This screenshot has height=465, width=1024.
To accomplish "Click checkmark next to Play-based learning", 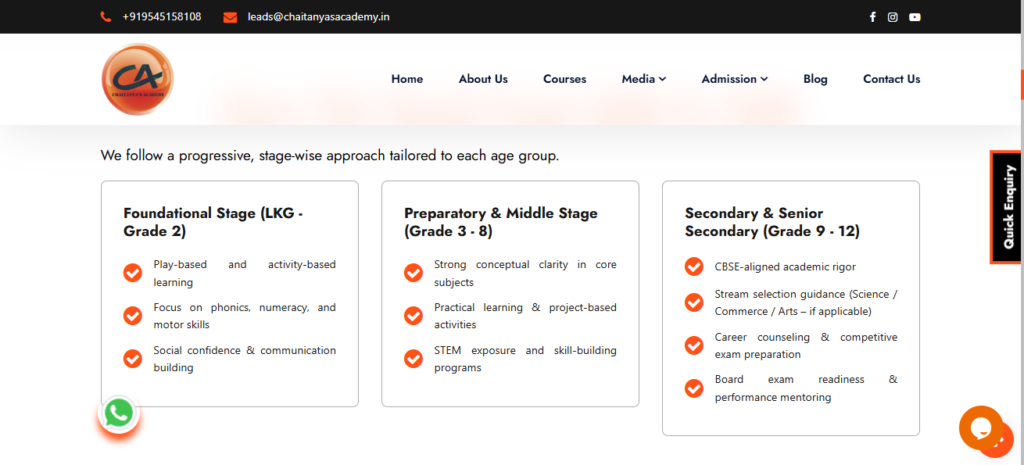I will click(132, 273).
